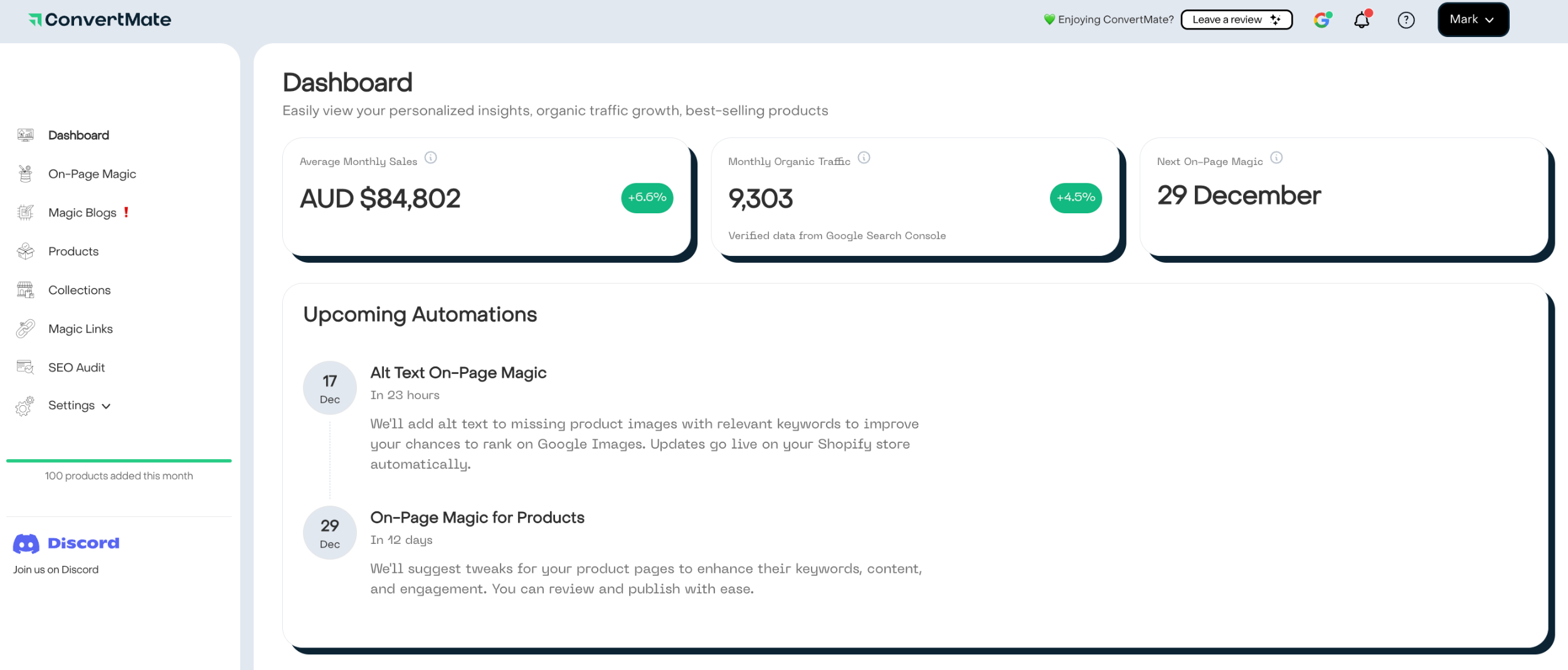Screen dimensions: 1568x670
Task: Open the Google integration icon in the top bar
Action: 1322,19
